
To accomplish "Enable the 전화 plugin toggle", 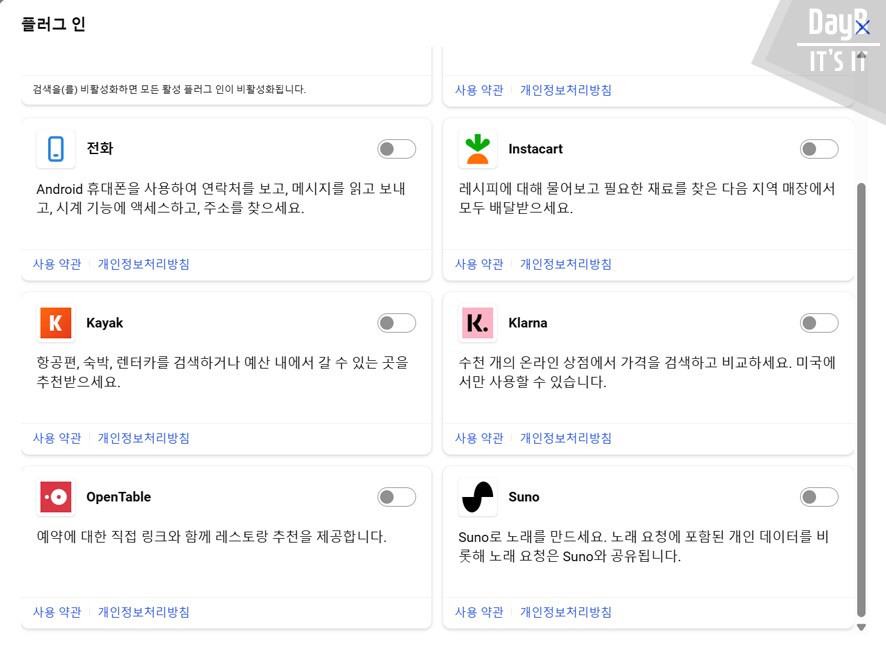I will click(x=396, y=149).
